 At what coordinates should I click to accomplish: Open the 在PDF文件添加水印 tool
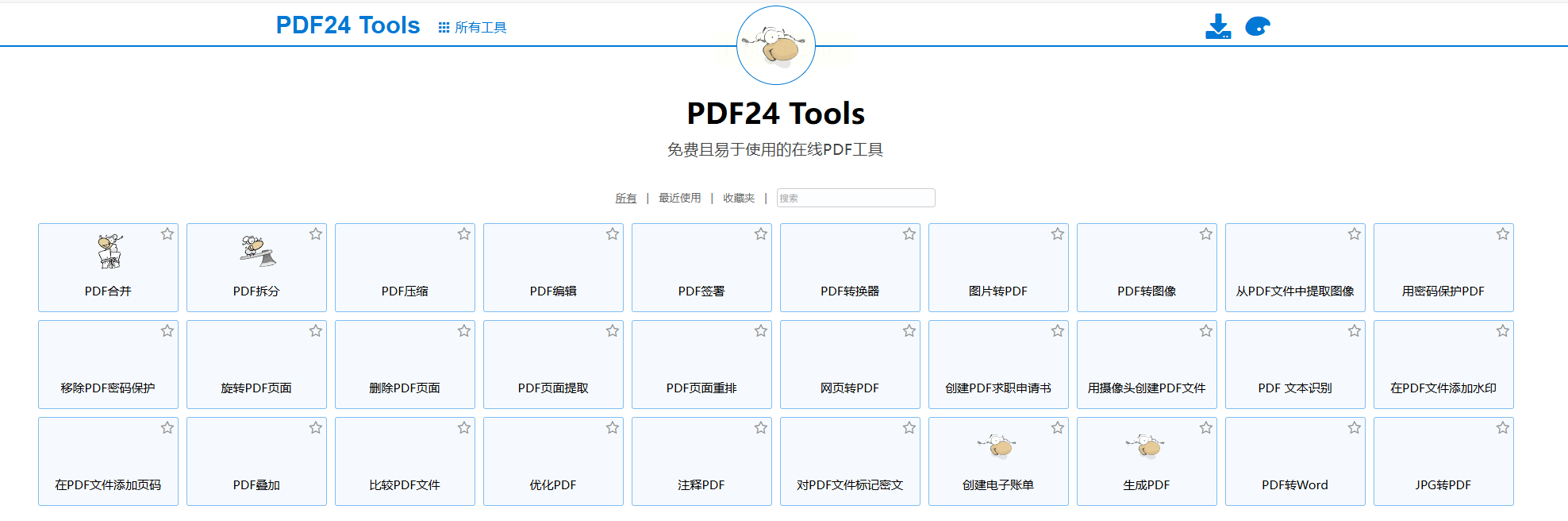coord(1443,365)
